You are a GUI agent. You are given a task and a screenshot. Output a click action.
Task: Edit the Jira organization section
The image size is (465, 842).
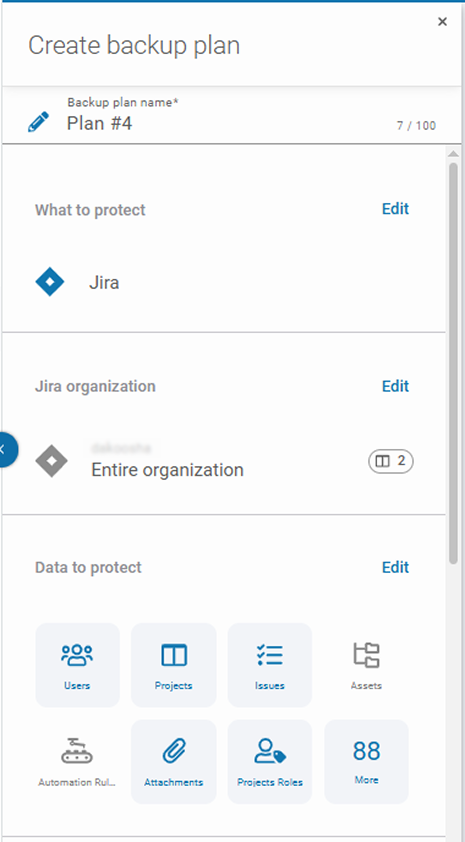(x=395, y=386)
